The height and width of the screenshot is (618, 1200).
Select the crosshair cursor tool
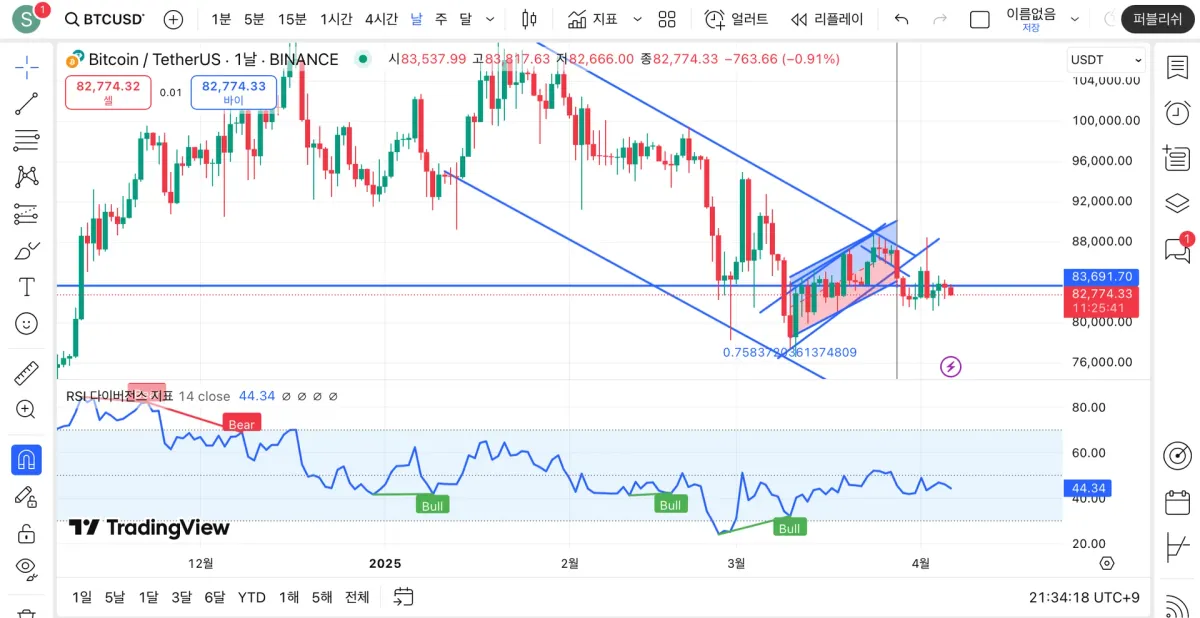[x=27, y=67]
